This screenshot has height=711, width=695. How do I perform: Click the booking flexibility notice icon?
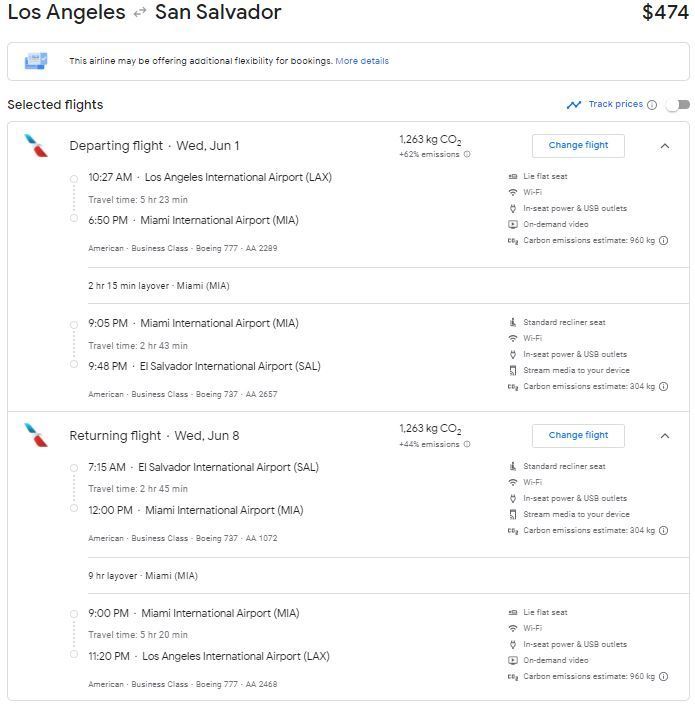click(x=36, y=61)
